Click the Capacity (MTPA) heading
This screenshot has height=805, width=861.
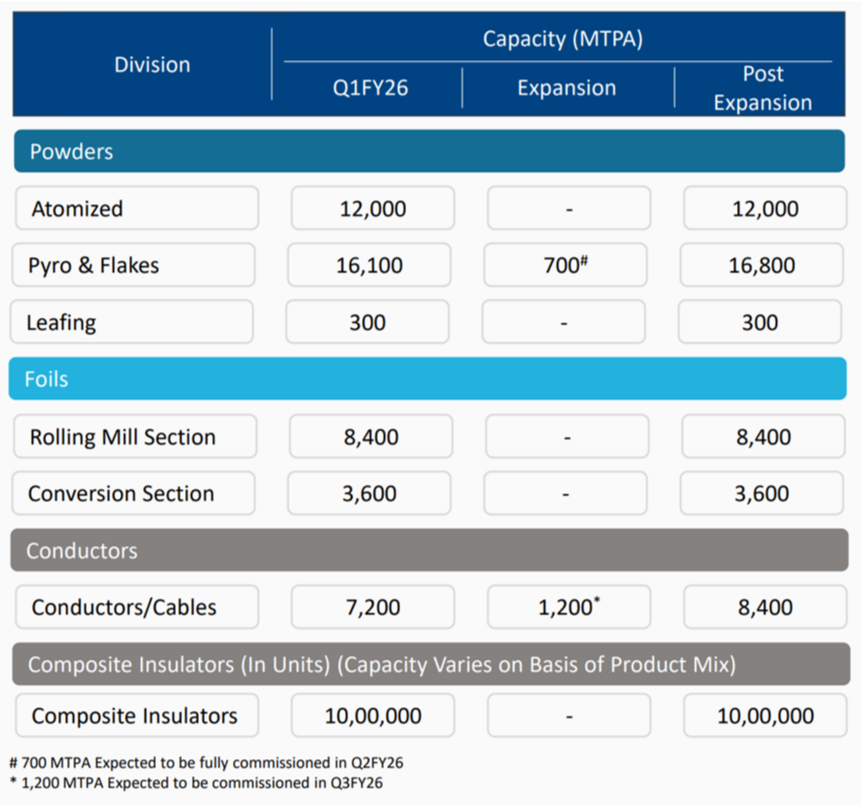(562, 39)
